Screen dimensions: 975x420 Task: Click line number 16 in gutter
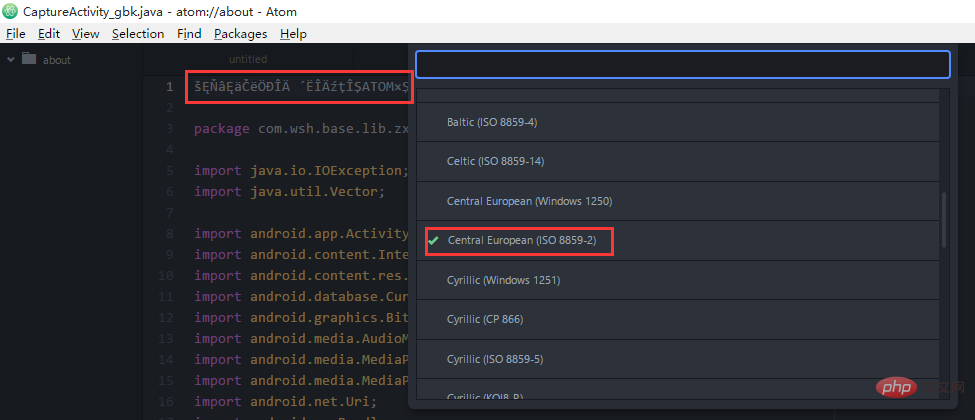pos(167,401)
